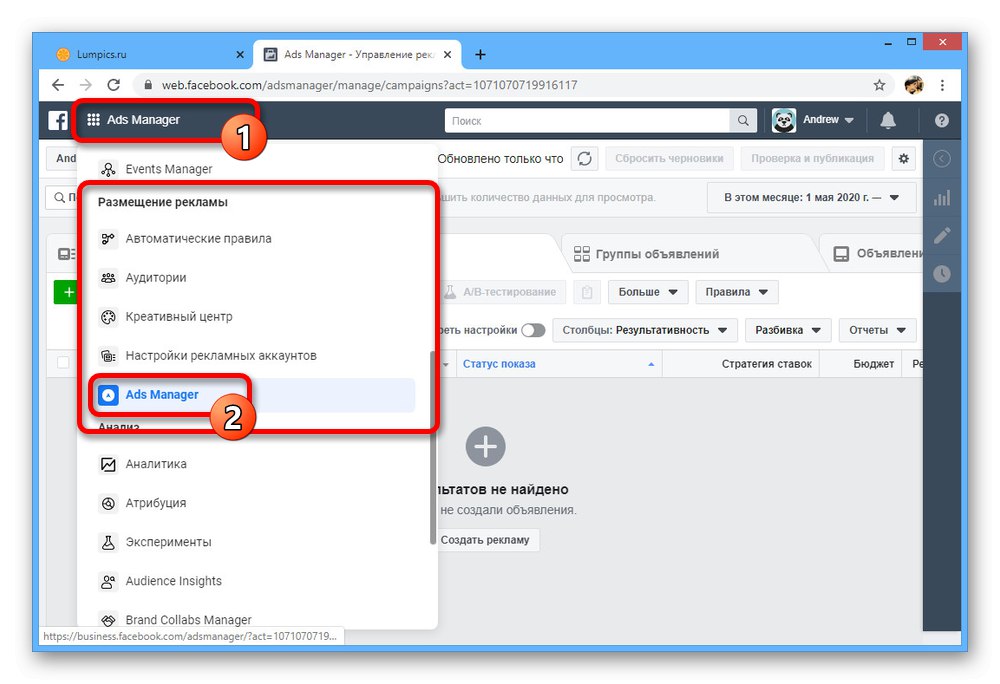Click the Аналитика chart icon
The image size is (1000, 684).
[108, 464]
